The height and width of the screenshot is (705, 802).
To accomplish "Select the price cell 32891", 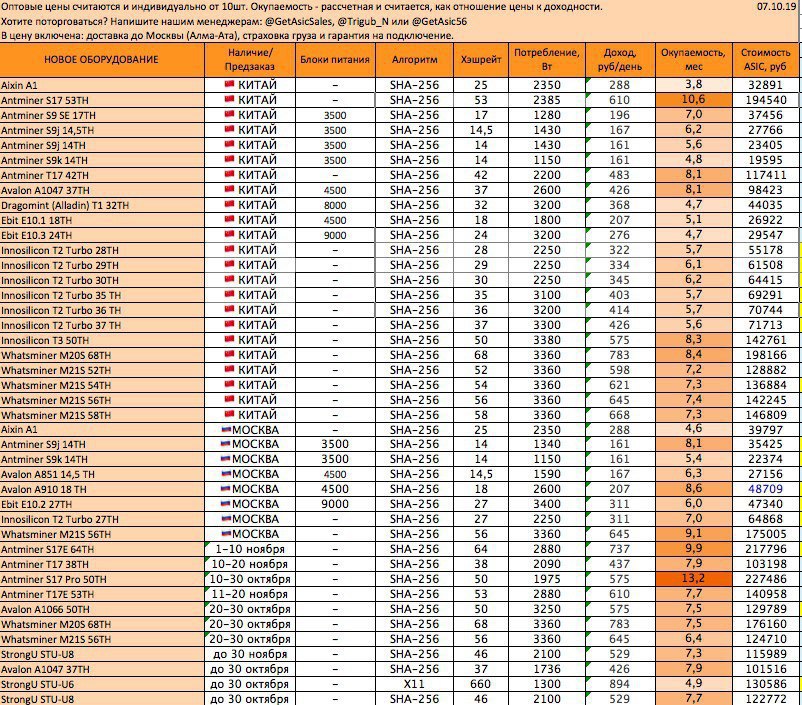I will (766, 85).
